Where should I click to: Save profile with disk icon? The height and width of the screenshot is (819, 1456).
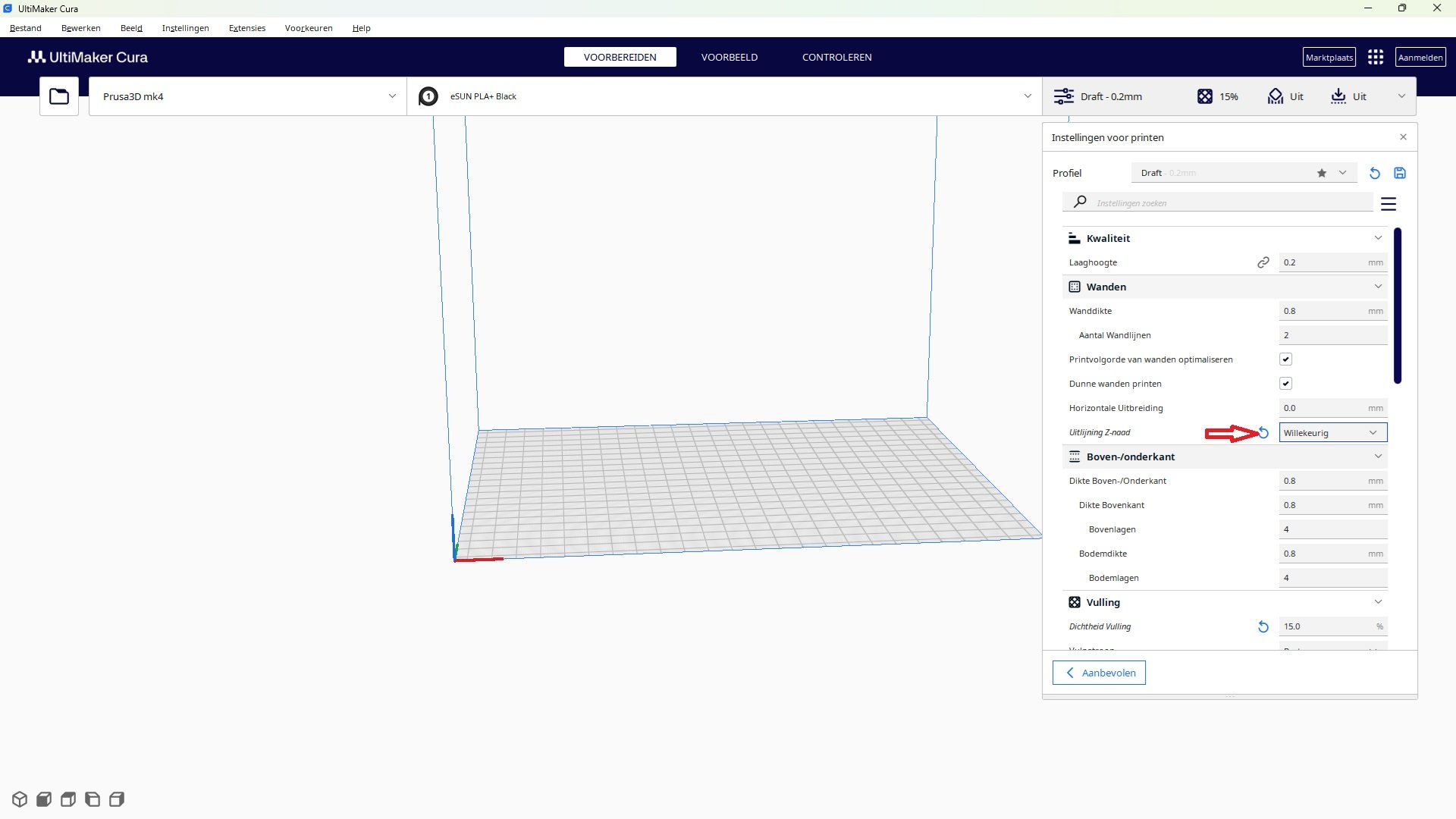click(x=1400, y=173)
